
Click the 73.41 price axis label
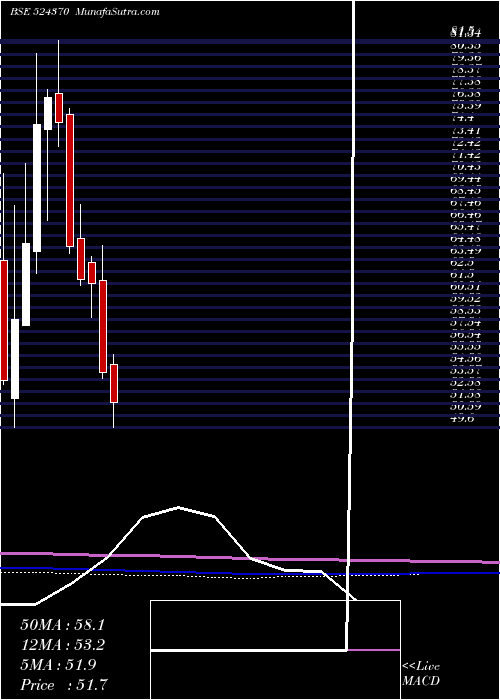tap(465, 131)
